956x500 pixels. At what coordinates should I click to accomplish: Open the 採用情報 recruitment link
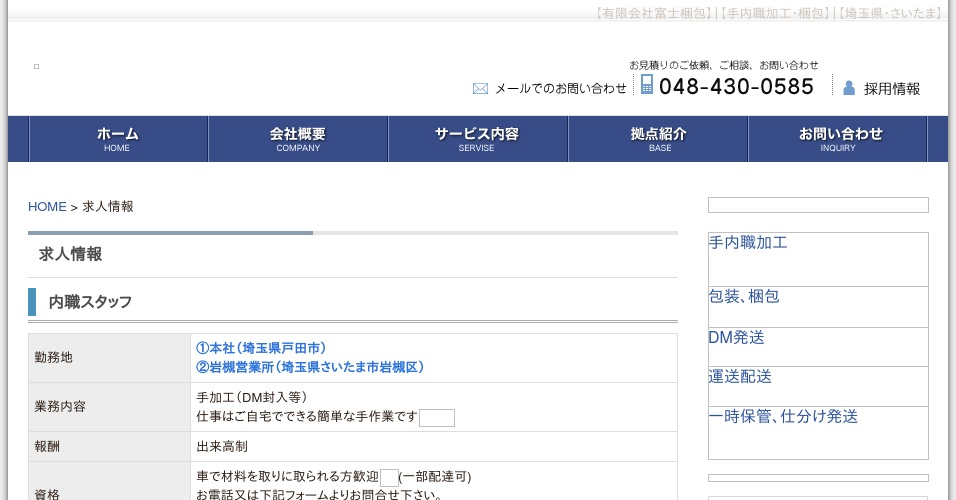coord(892,88)
